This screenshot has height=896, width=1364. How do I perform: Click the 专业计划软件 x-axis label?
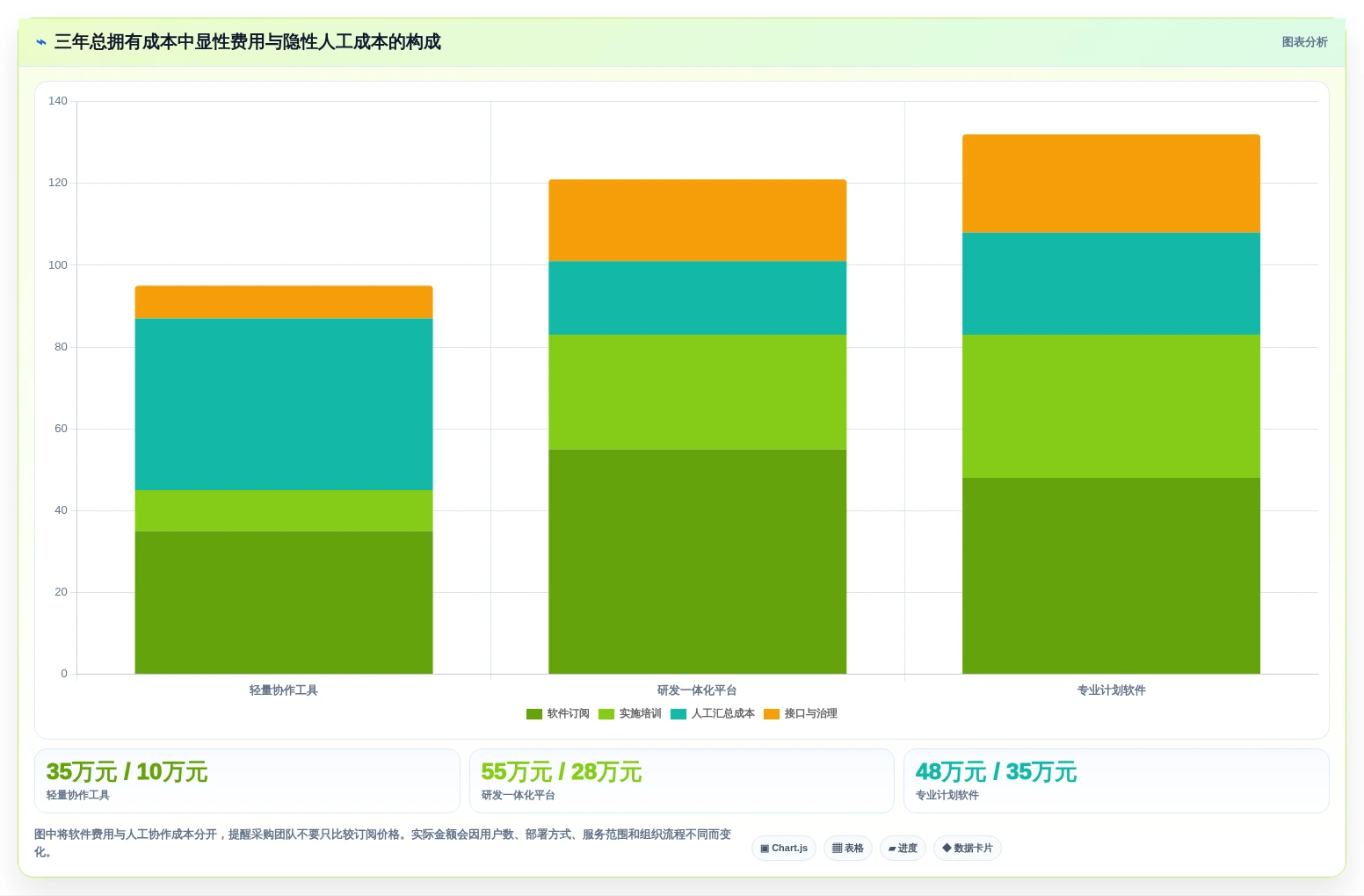[x=1112, y=690]
